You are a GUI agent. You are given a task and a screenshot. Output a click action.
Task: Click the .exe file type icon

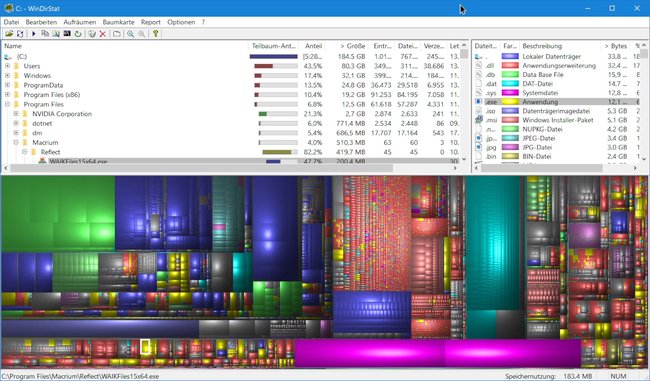coord(478,102)
